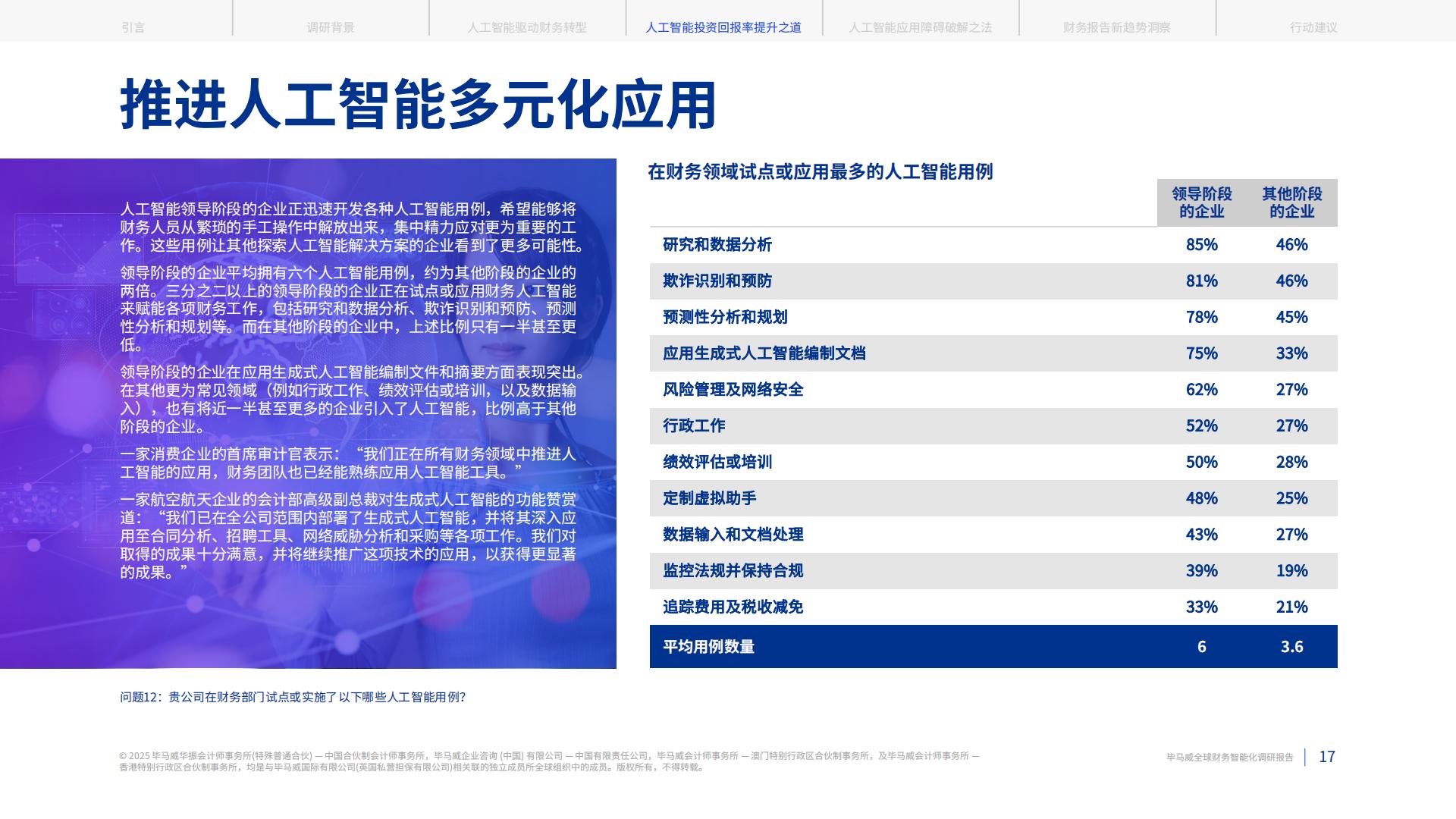Open the 行动建议 tab
The height and width of the screenshot is (819, 1456).
[x=1313, y=27]
